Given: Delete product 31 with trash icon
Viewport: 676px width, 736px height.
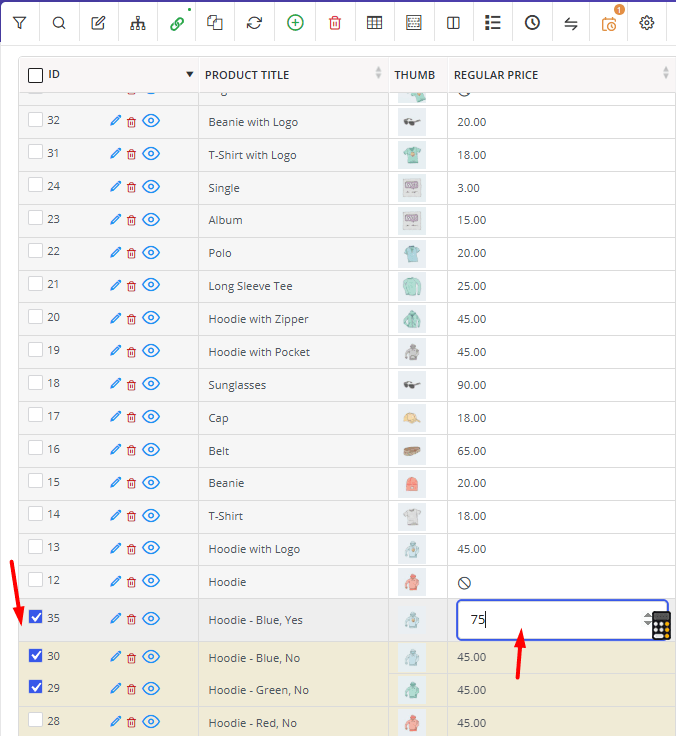Looking at the screenshot, I should 131,154.
